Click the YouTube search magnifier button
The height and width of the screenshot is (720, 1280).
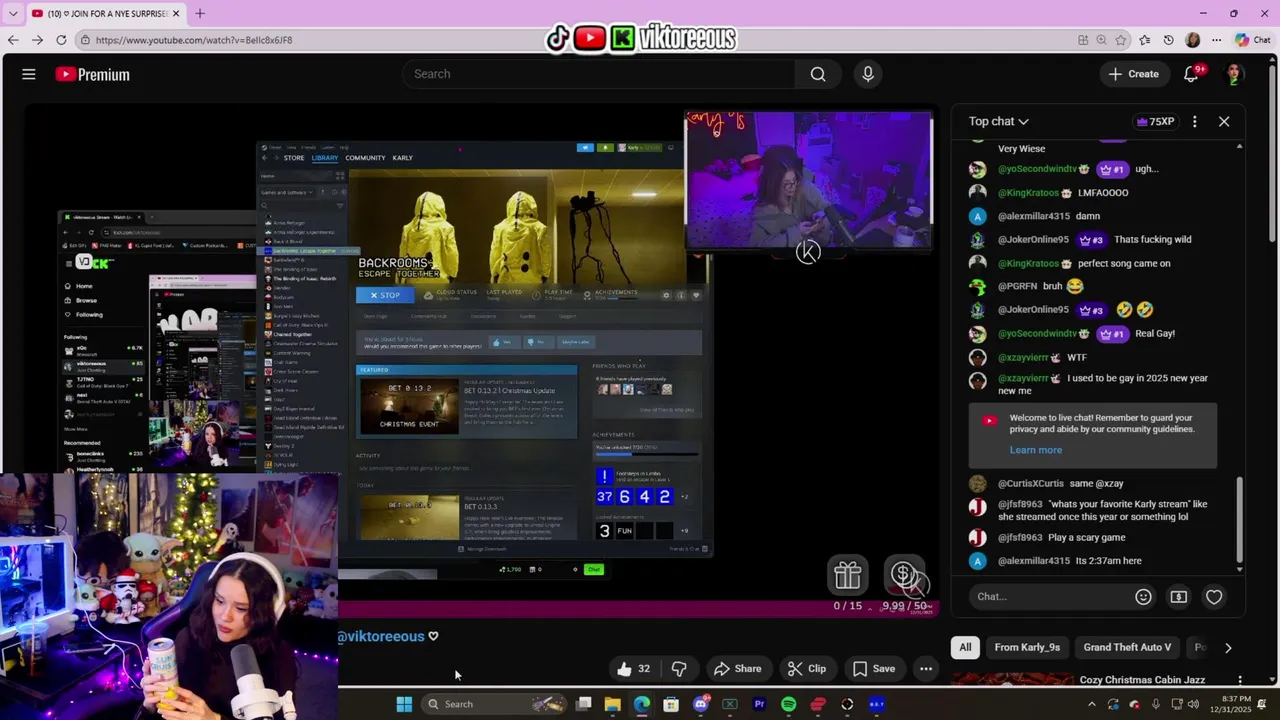[818, 74]
